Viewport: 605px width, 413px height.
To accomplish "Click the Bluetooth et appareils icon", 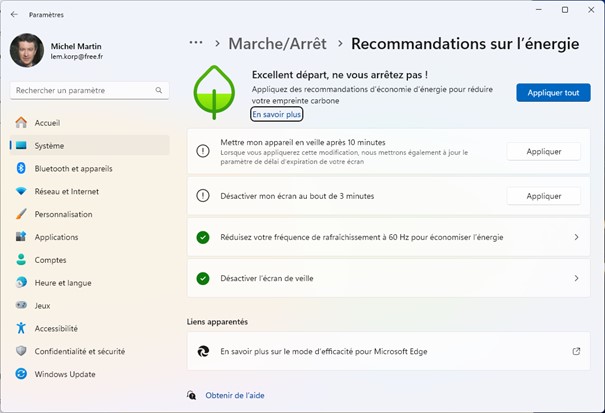I will pos(20,168).
